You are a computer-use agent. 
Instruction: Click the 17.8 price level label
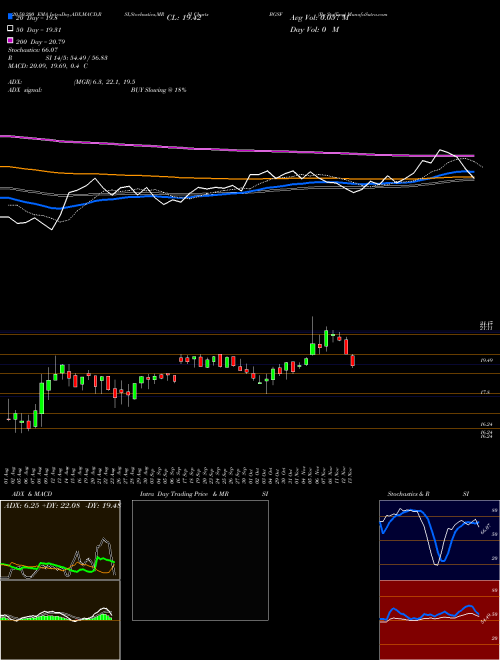coord(485,392)
